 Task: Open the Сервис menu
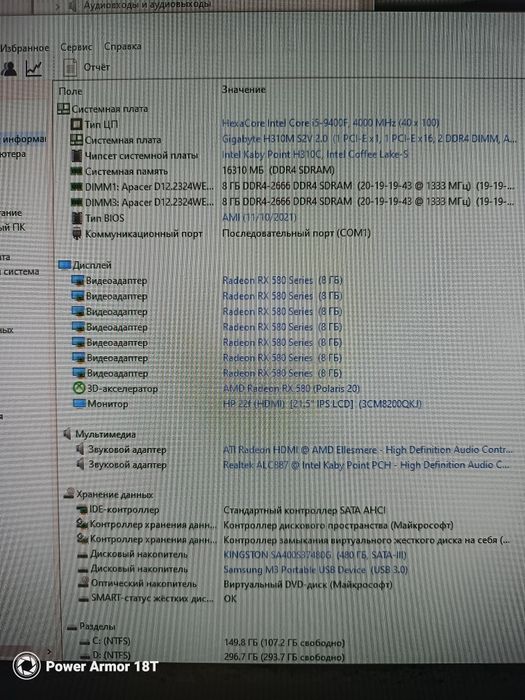click(76, 46)
